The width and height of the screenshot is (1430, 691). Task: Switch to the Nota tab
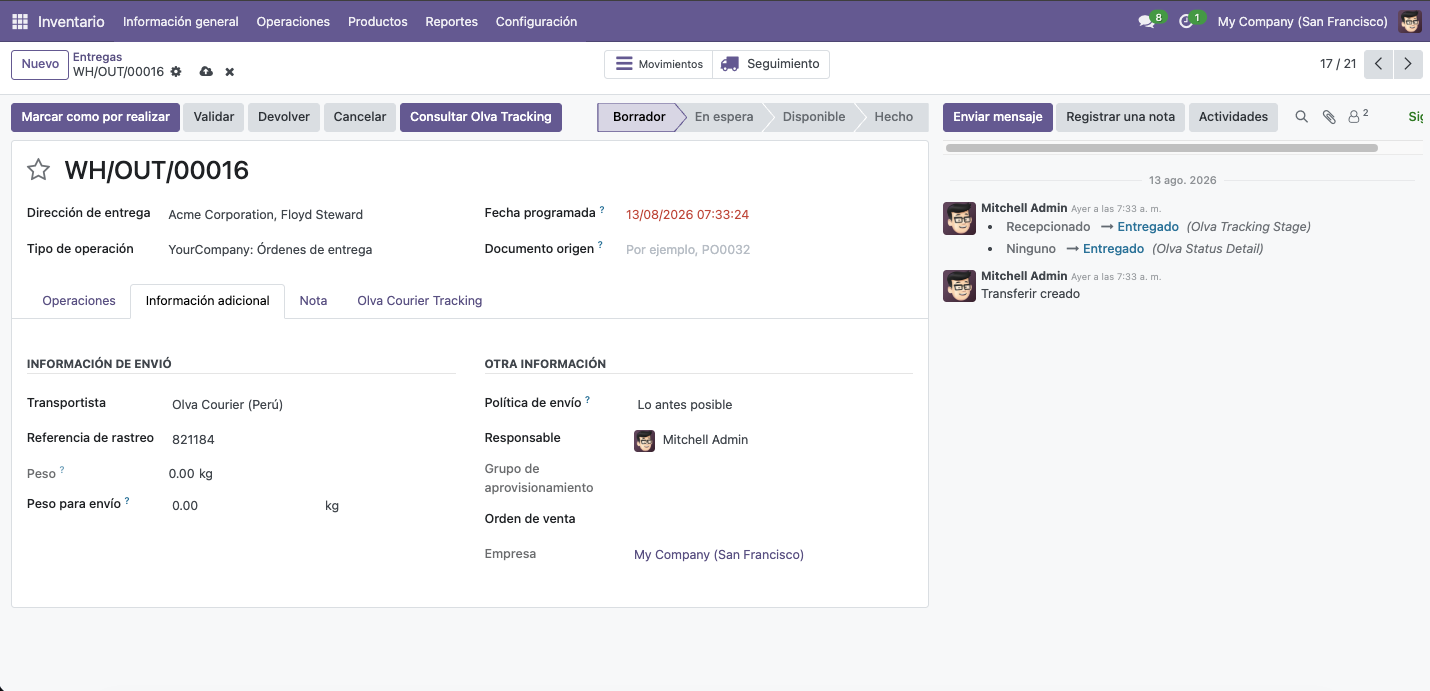coord(313,301)
